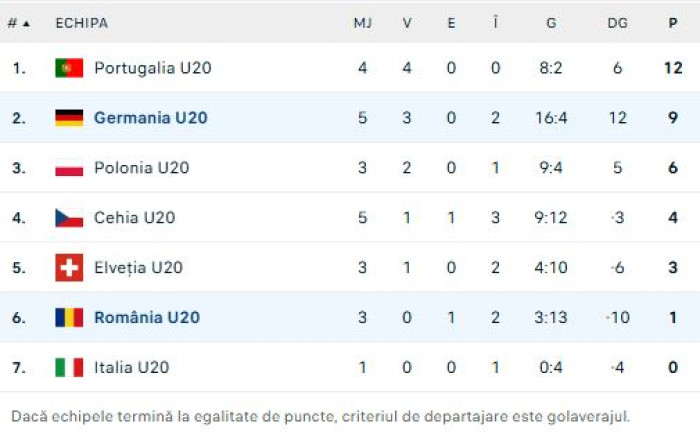700x433 pixels.
Task: Click the Romania flag icon
Action: (x=69, y=318)
